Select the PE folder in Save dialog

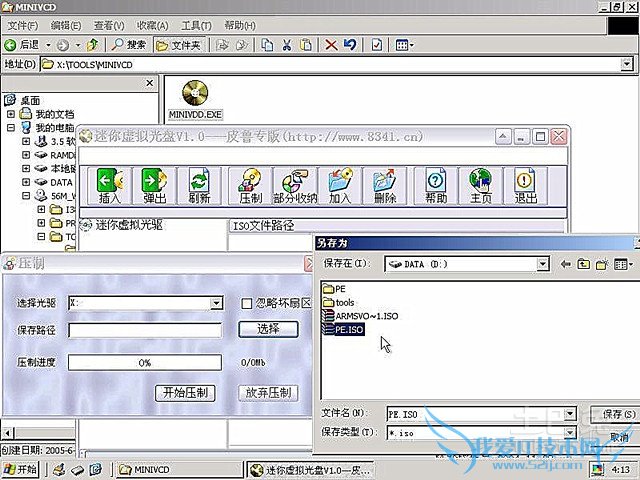(334, 289)
